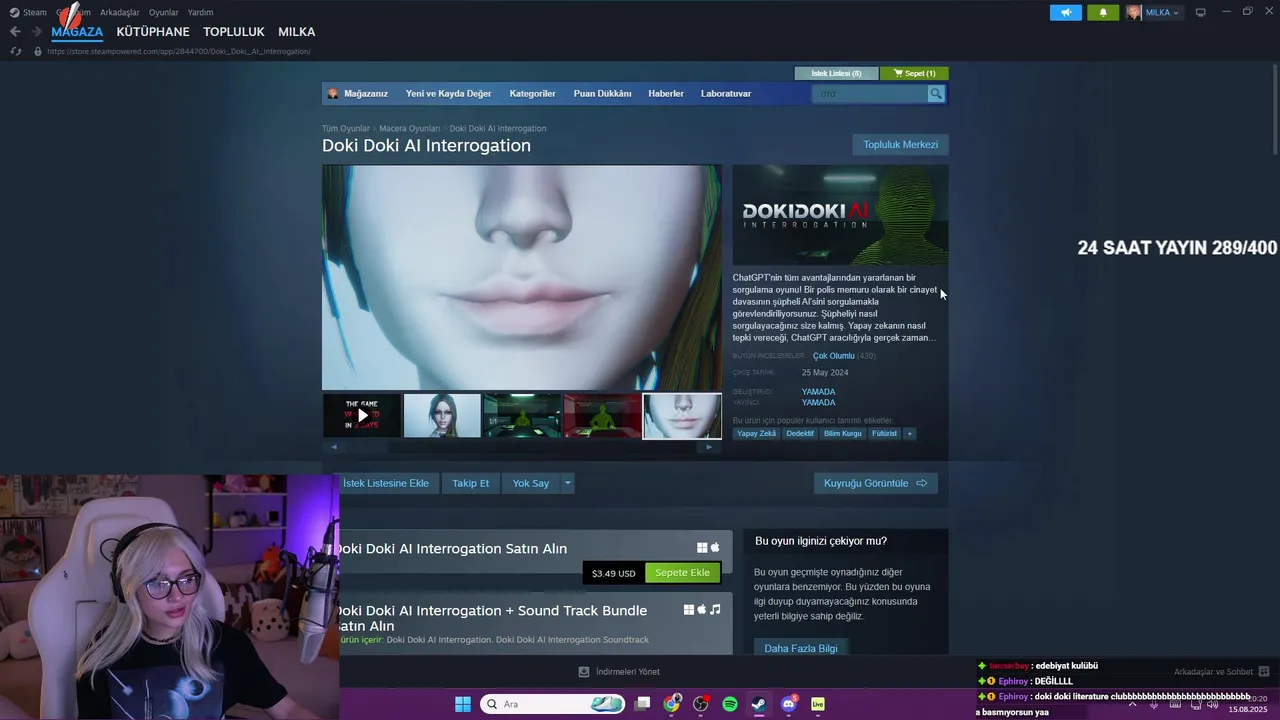
Task: Open the Oyunlar menu
Action: click(x=163, y=13)
